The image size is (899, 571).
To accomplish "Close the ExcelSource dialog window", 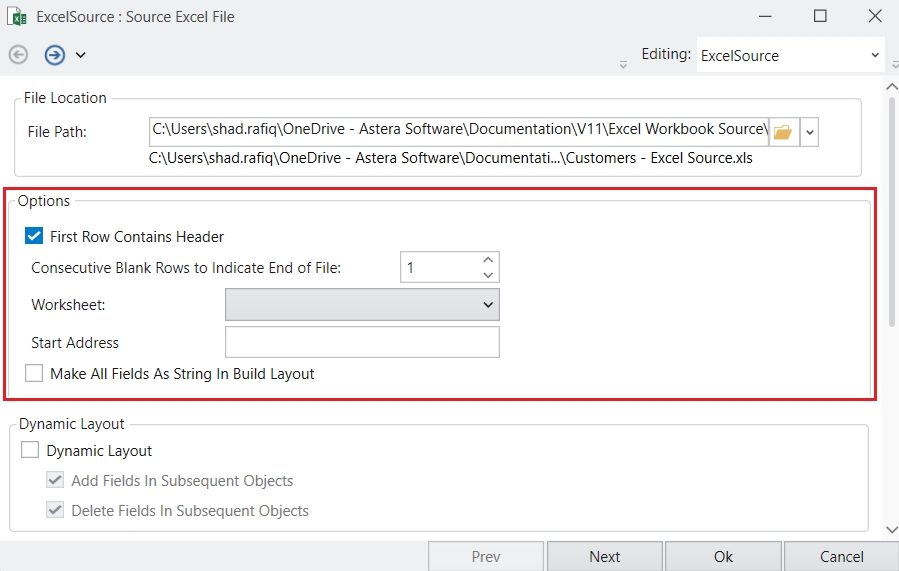I will point(875,16).
